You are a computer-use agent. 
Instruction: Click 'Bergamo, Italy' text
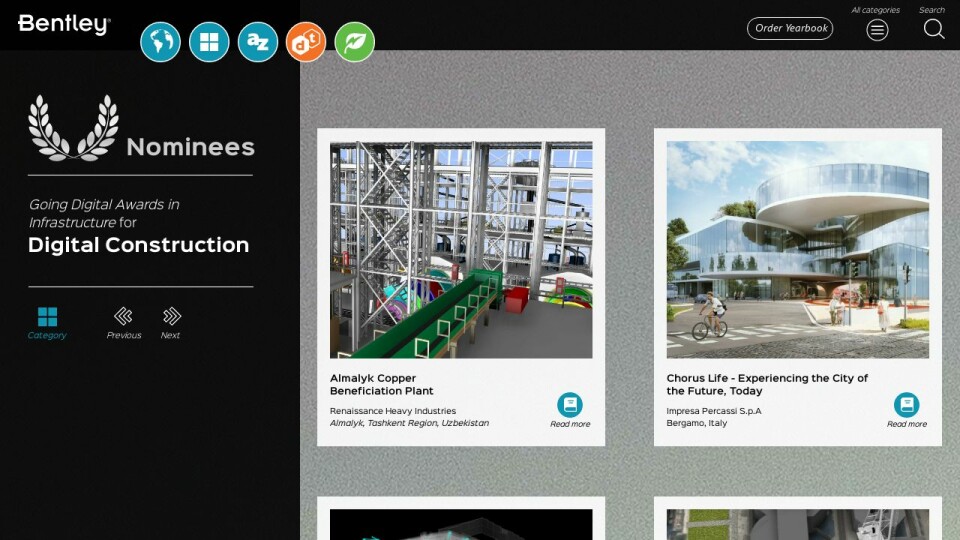(697, 423)
